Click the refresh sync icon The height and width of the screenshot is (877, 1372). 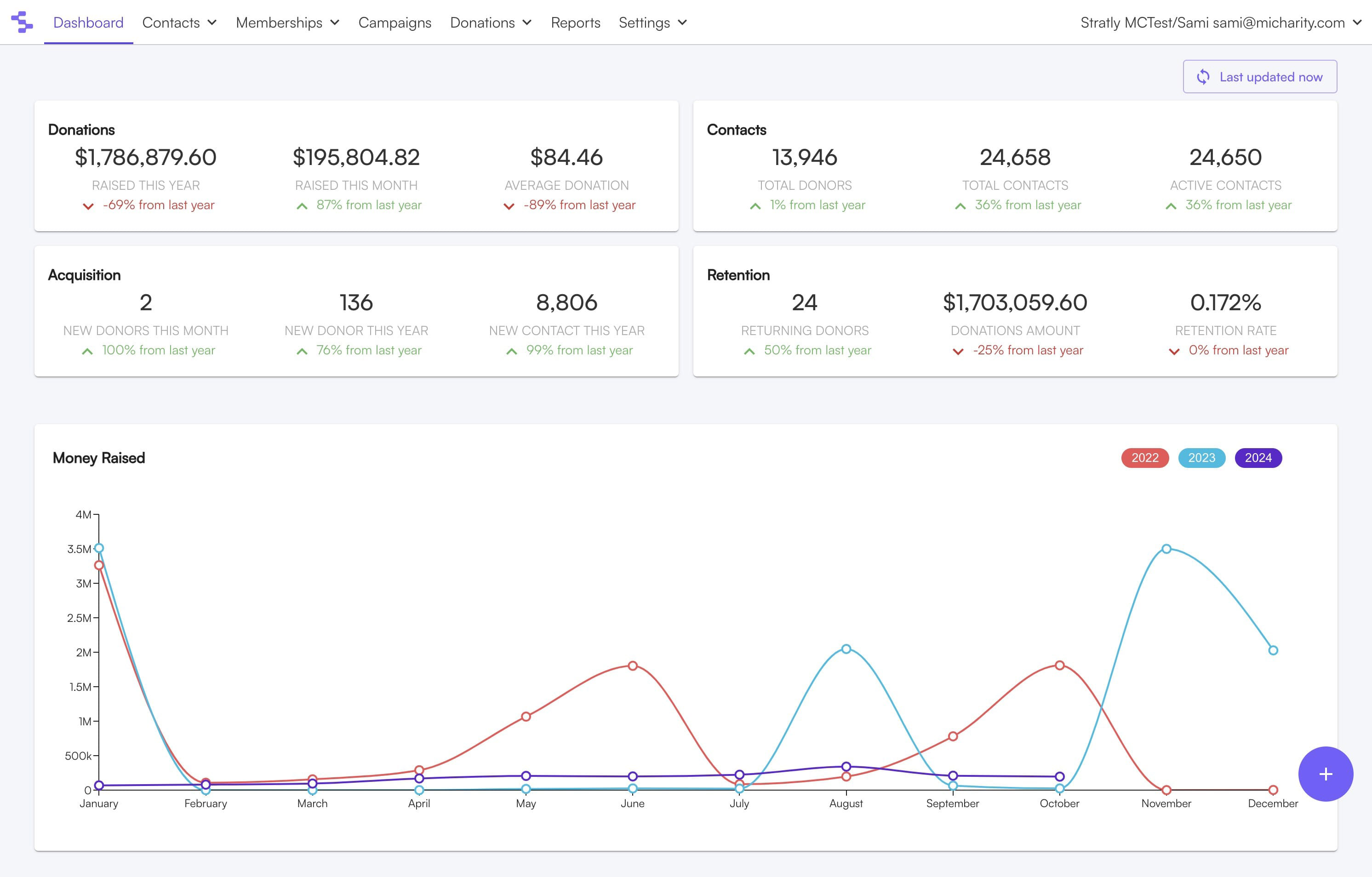[x=1203, y=77]
